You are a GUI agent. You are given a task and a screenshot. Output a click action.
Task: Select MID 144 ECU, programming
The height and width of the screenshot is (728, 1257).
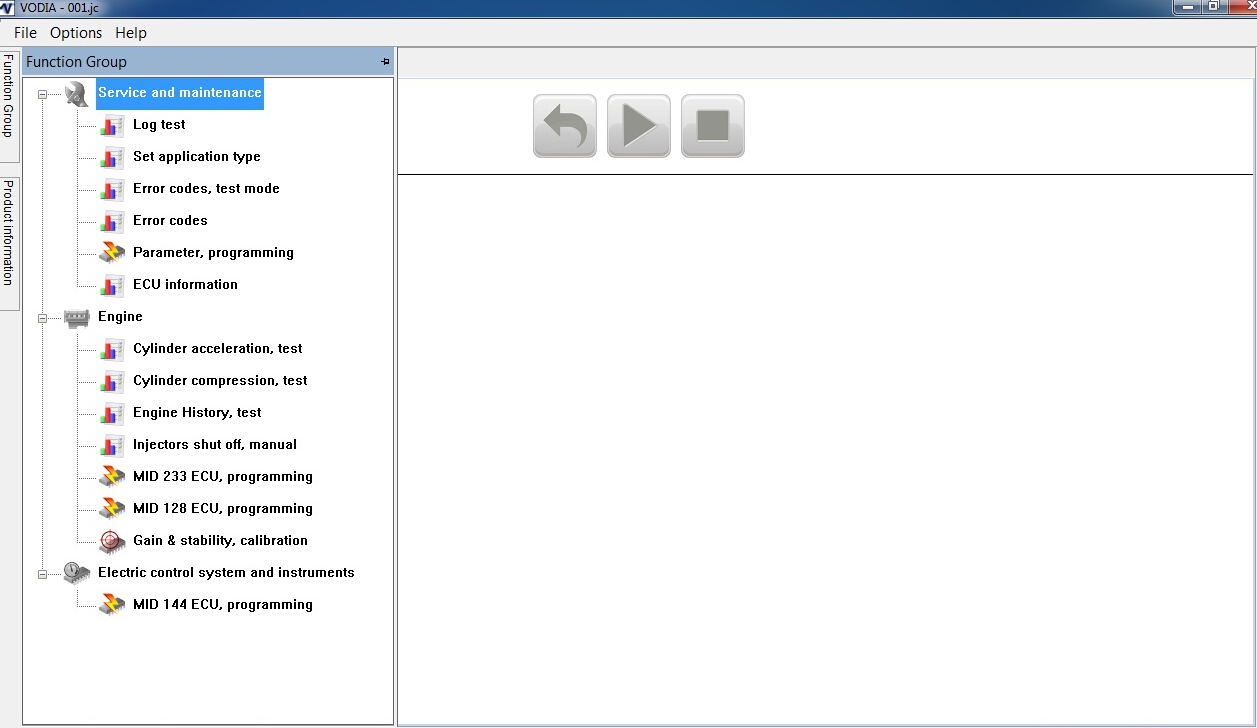[x=222, y=605]
